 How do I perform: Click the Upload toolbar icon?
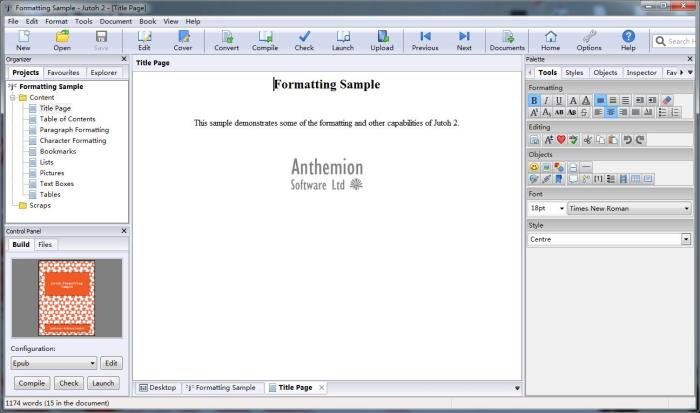tap(382, 40)
